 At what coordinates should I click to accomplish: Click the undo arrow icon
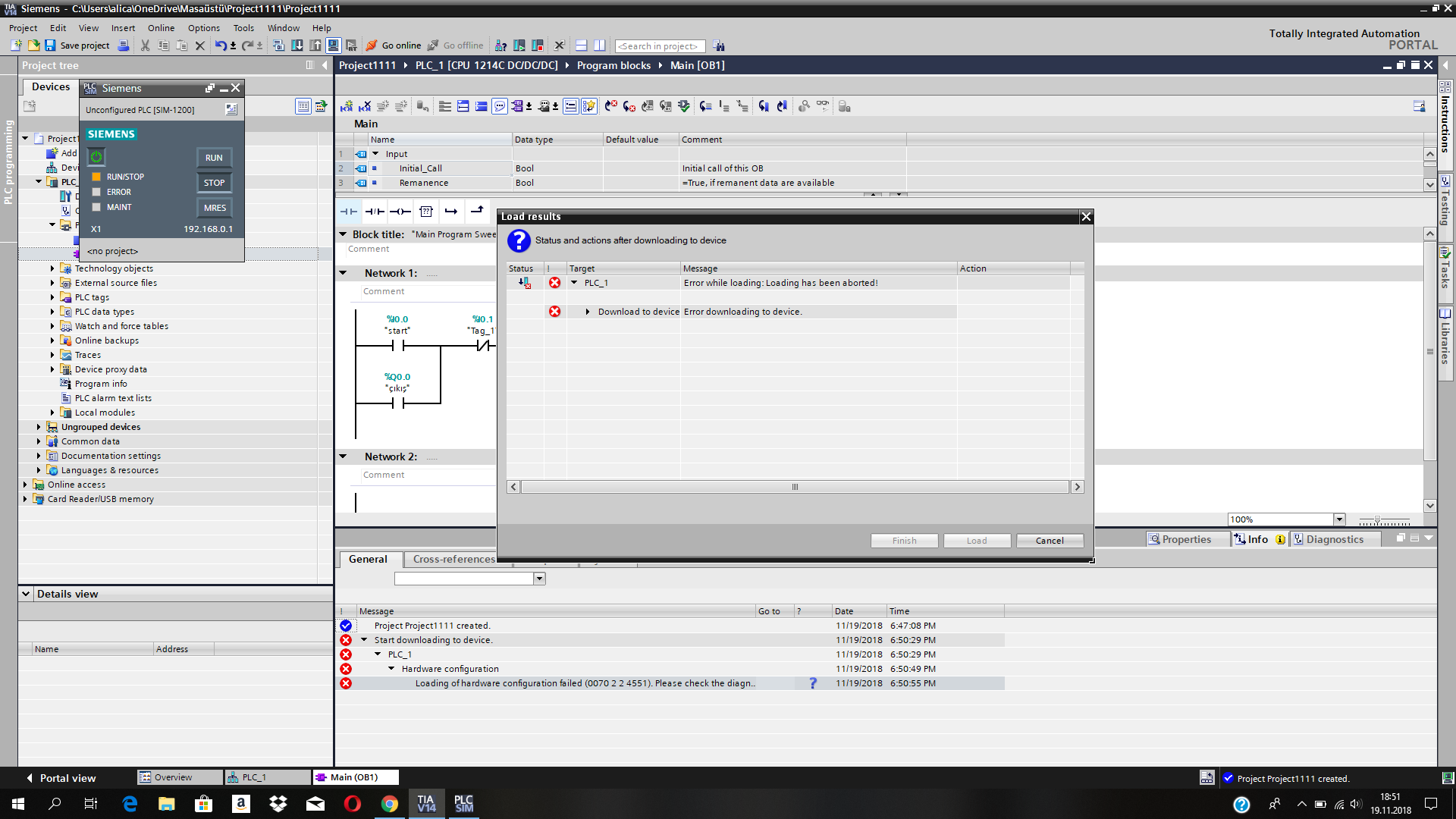point(220,45)
